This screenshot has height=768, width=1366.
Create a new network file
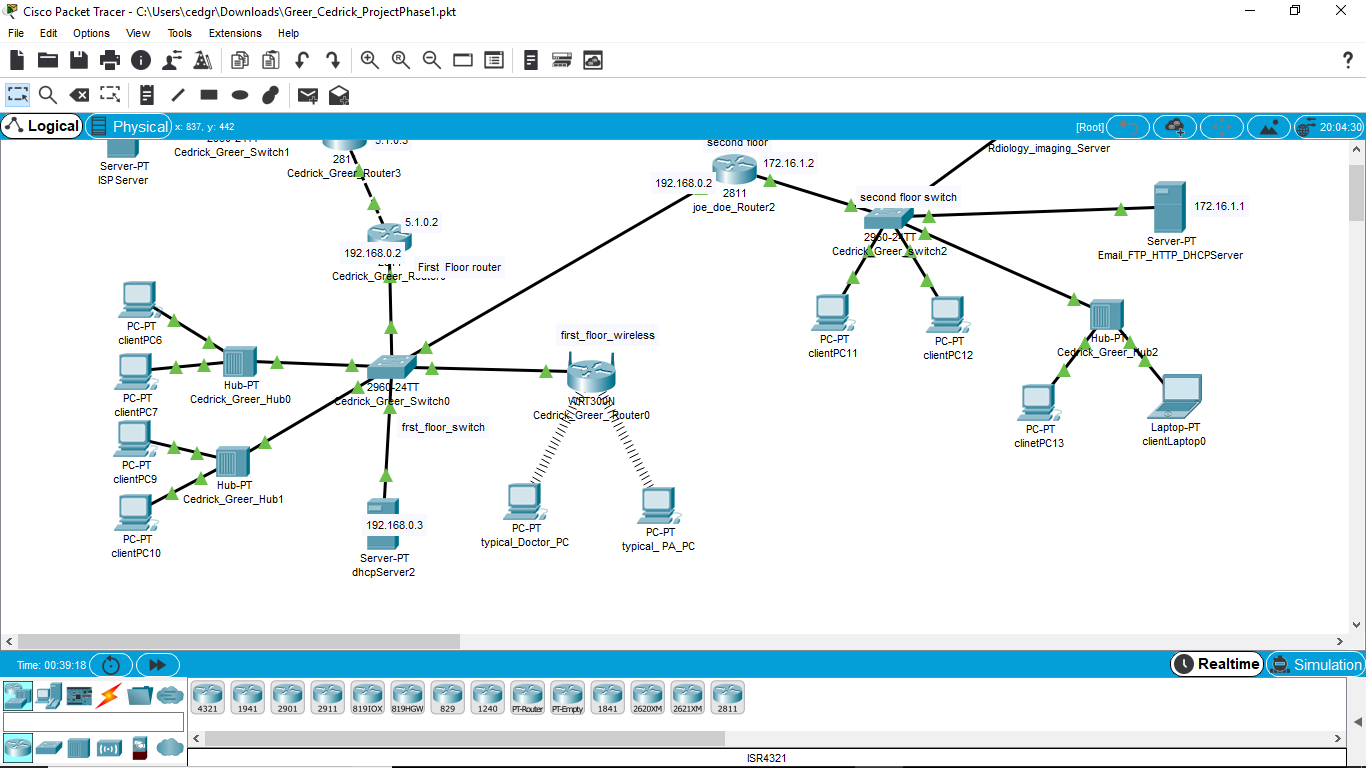pyautogui.click(x=17, y=60)
